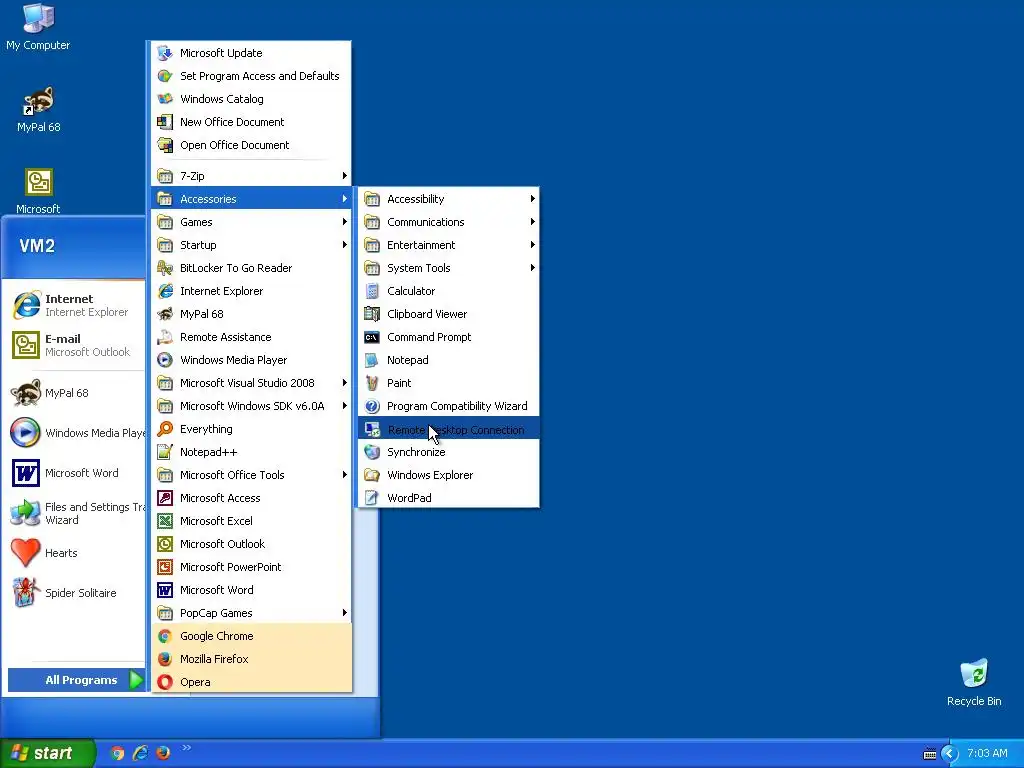This screenshot has width=1024, height=768.
Task: Select Microsoft Word in programs list
Action: [x=251, y=590]
